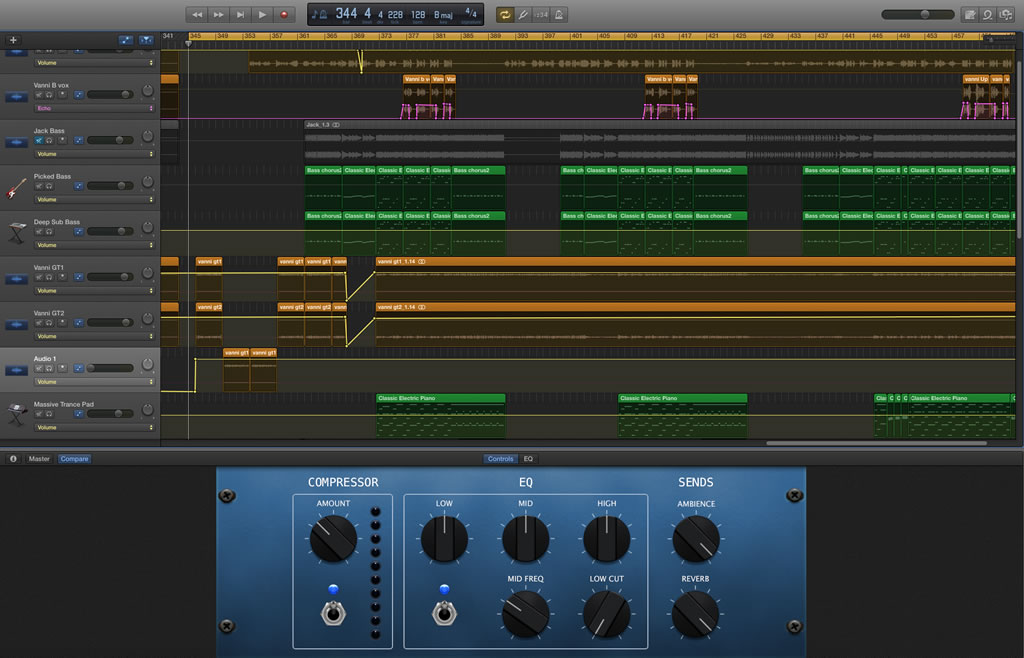Click the Low Cut knob
Viewport: 1024px width, 658px height.
click(x=607, y=614)
